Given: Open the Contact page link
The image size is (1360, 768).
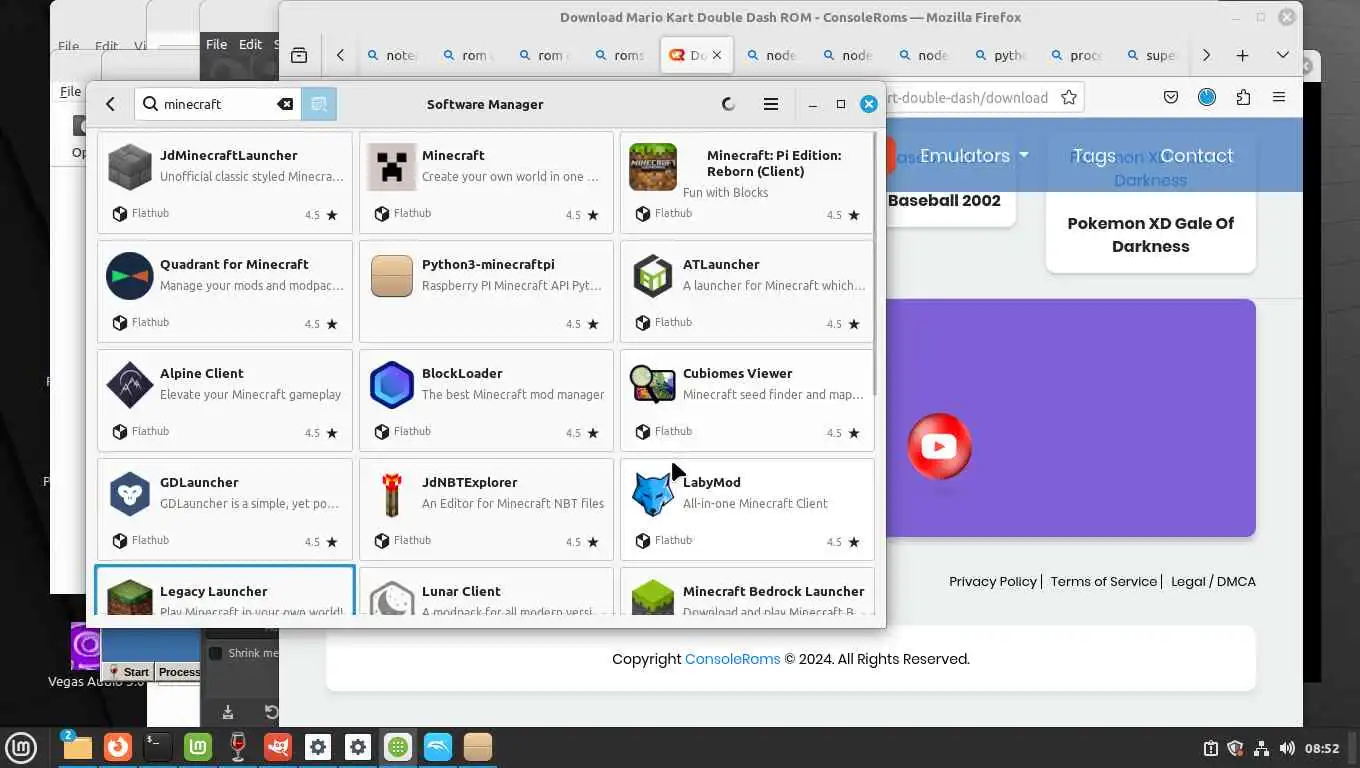Looking at the screenshot, I should pyautogui.click(x=1196, y=155).
